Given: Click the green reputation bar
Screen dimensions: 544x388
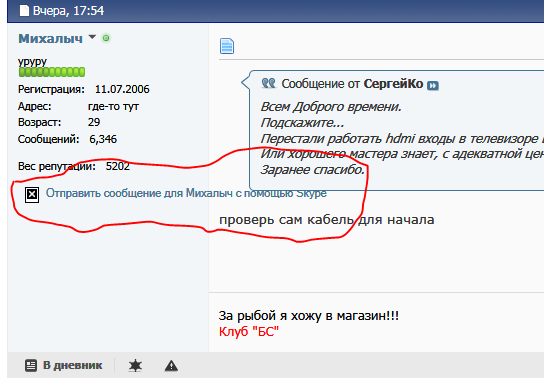Looking at the screenshot, I should point(52,72).
